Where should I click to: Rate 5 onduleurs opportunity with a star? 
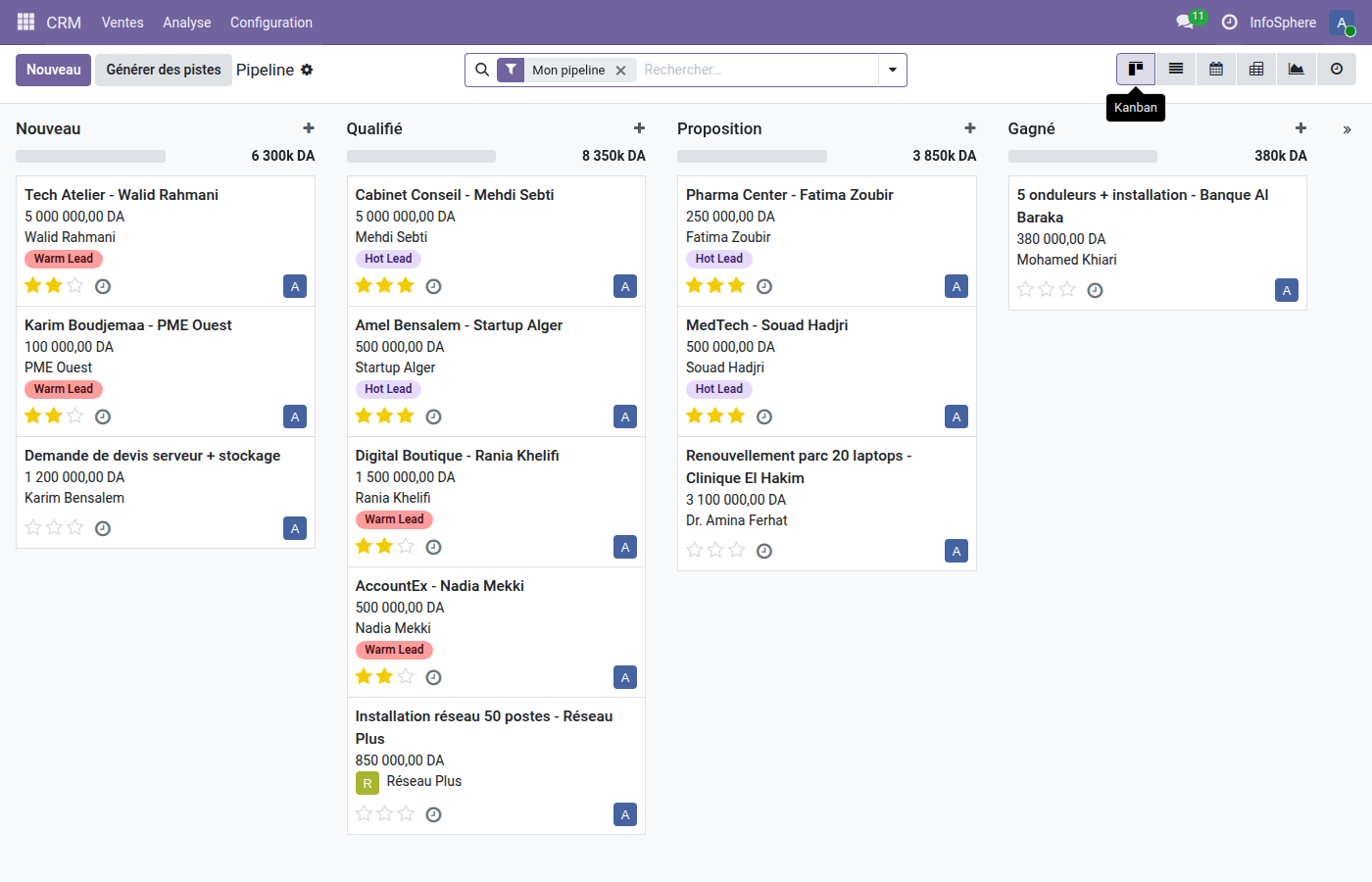(1026, 289)
